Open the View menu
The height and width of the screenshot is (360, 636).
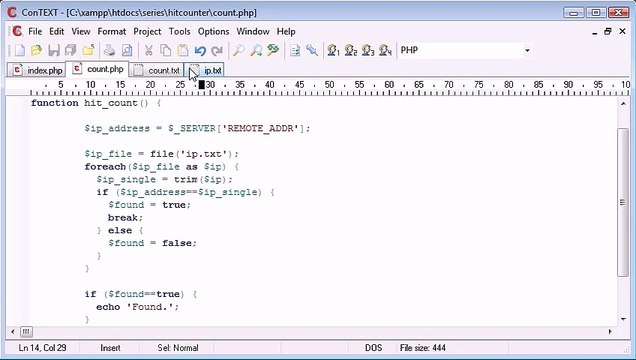tap(81, 31)
